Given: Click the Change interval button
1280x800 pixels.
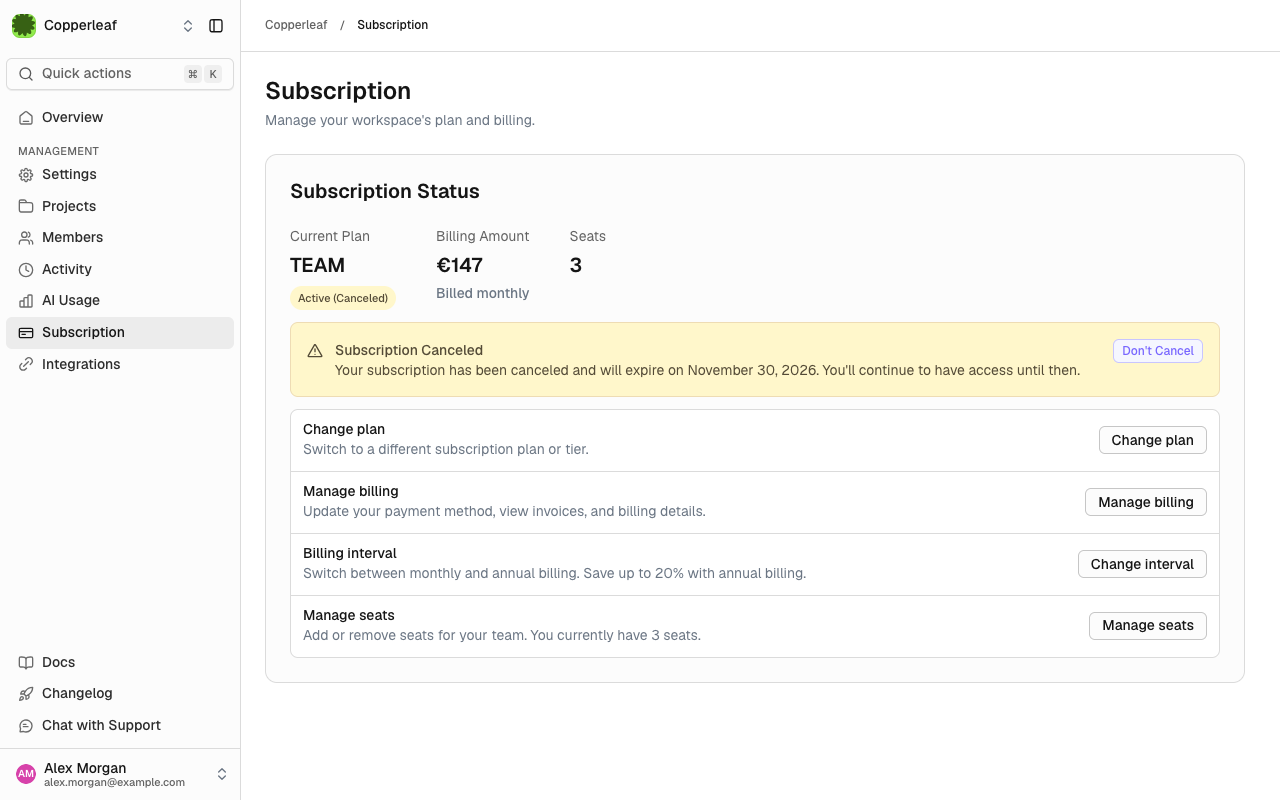Looking at the screenshot, I should point(1142,564).
